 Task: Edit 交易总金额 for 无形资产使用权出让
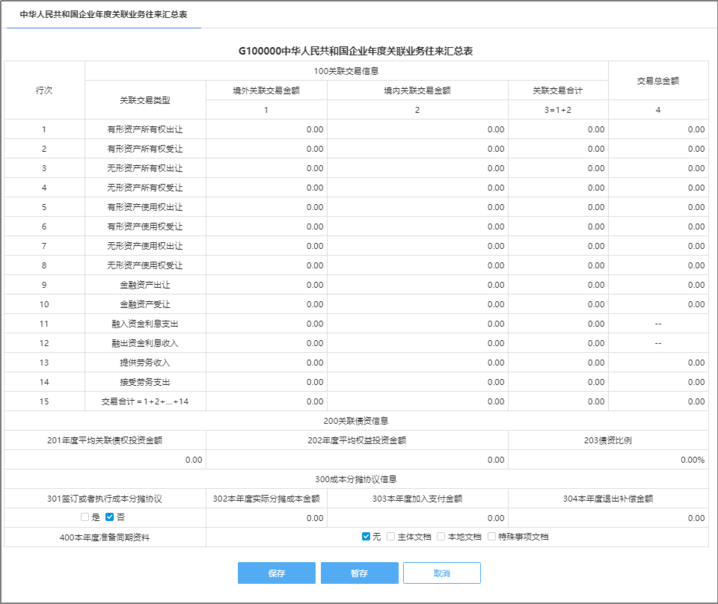(x=658, y=246)
